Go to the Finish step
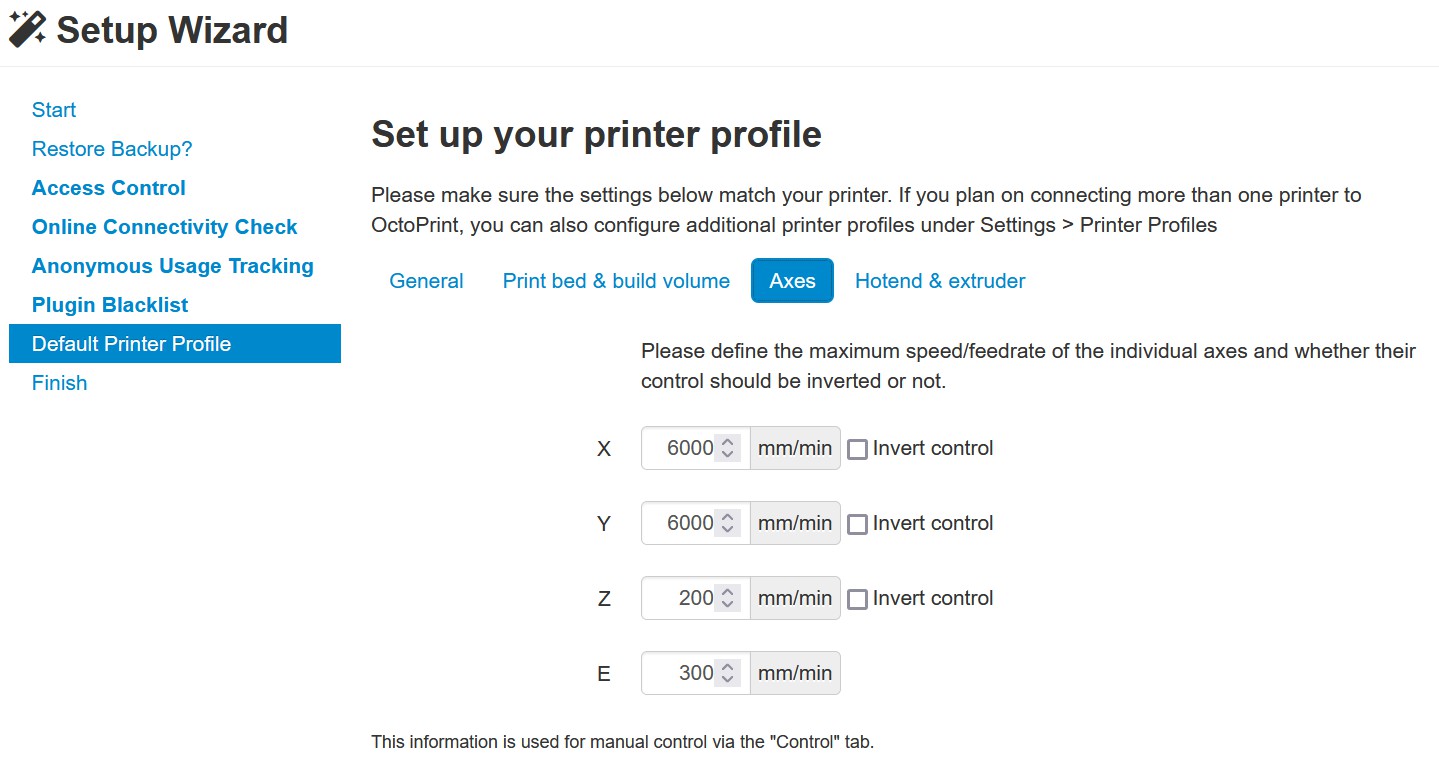 (x=59, y=383)
